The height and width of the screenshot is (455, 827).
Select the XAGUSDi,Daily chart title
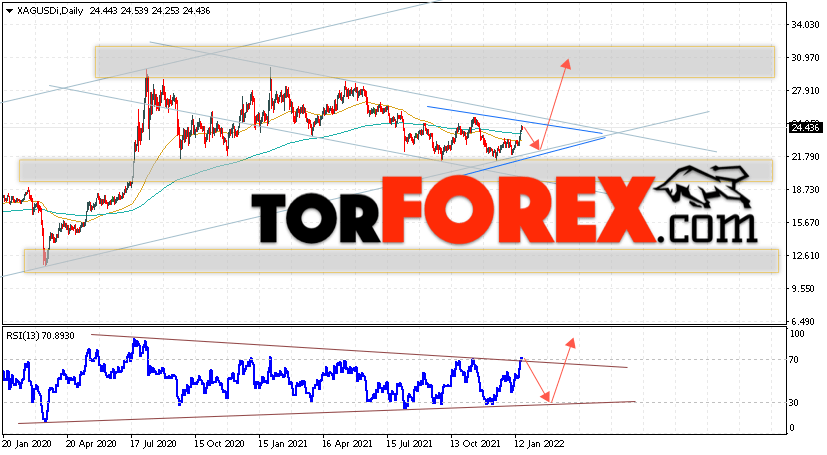tap(50, 11)
